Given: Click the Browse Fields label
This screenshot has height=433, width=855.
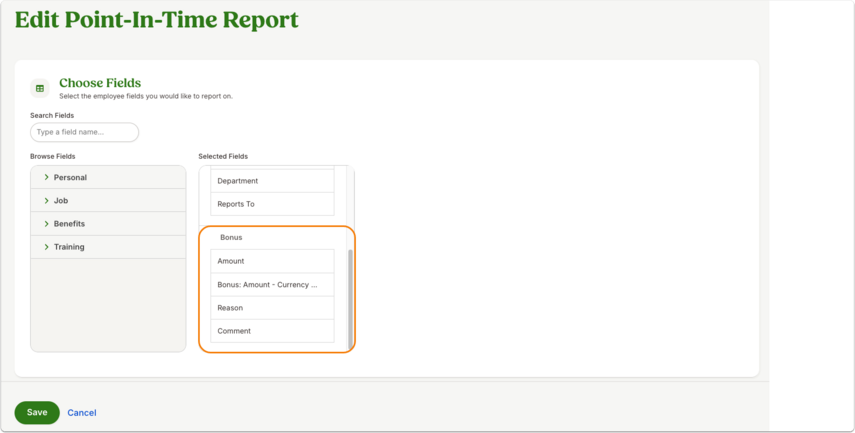Looking at the screenshot, I should click(x=52, y=157).
